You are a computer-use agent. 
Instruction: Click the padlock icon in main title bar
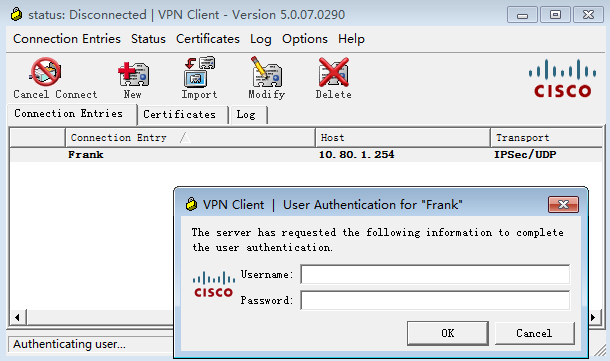(16, 14)
